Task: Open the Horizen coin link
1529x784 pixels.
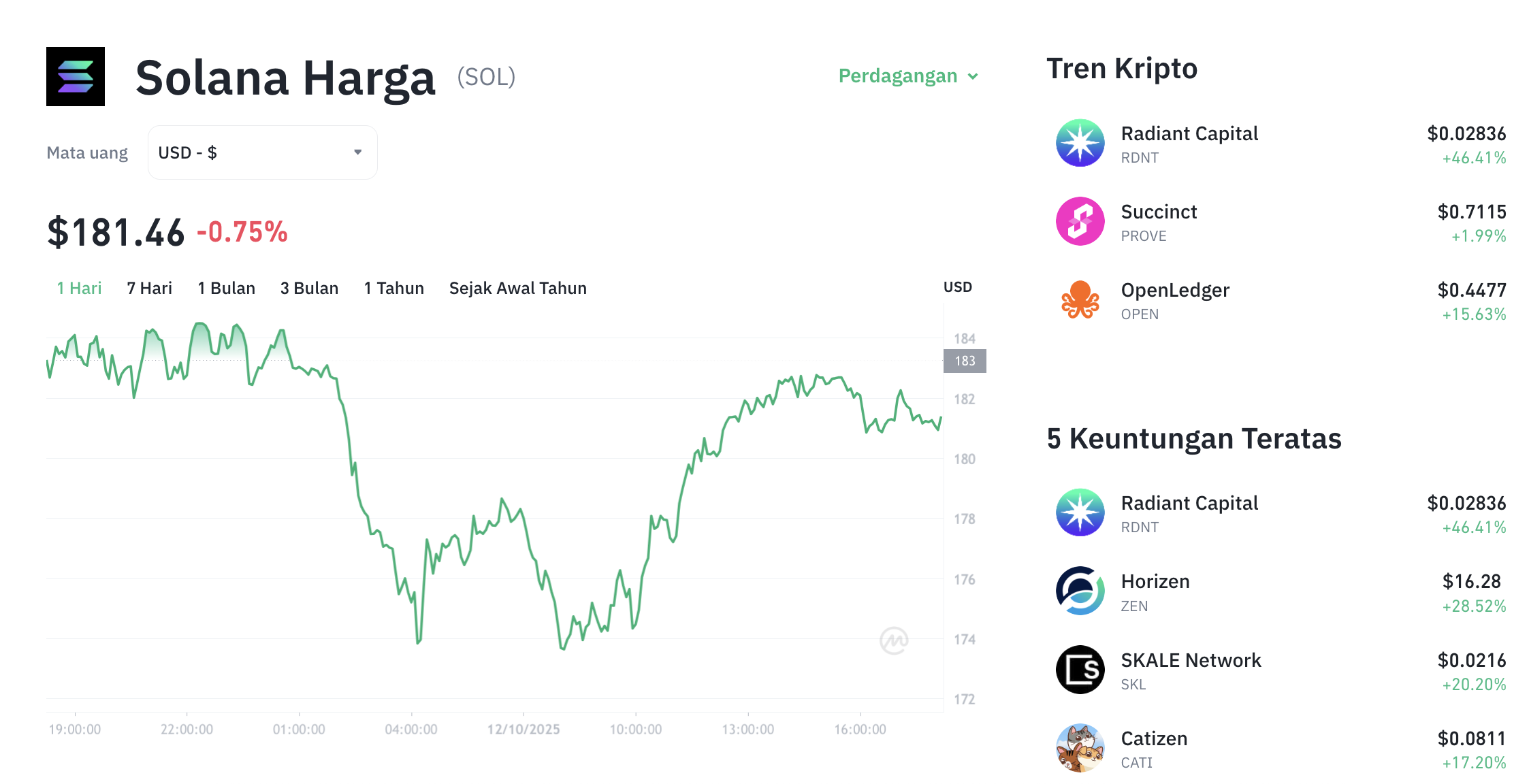Action: [1155, 582]
